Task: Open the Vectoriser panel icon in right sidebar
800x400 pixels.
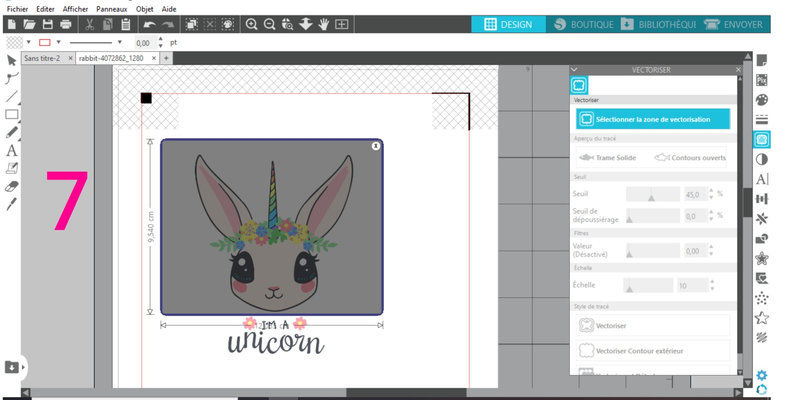Action: (762, 138)
